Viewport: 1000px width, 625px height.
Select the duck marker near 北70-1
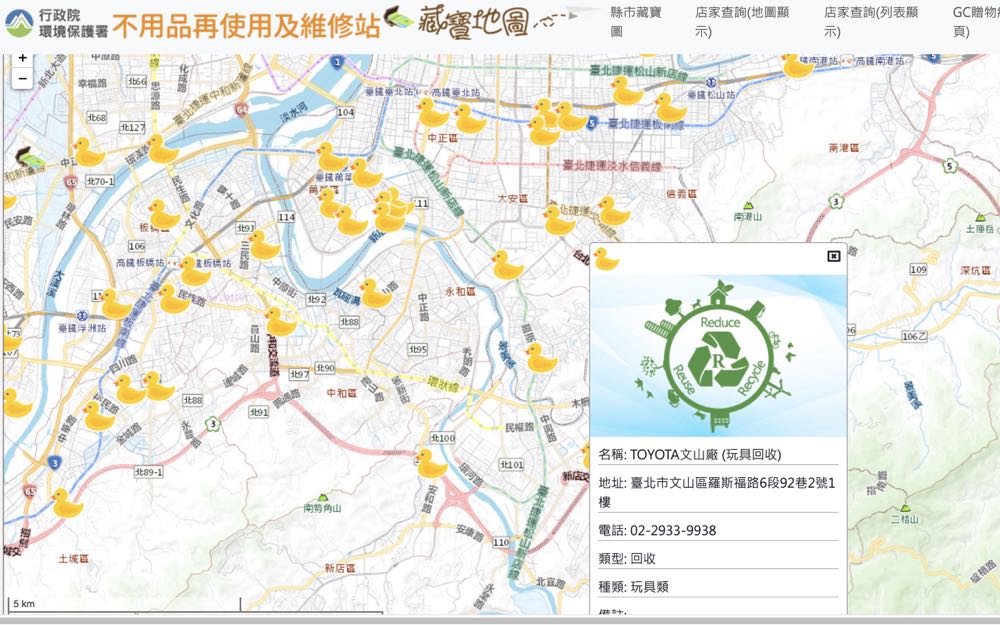[89, 152]
